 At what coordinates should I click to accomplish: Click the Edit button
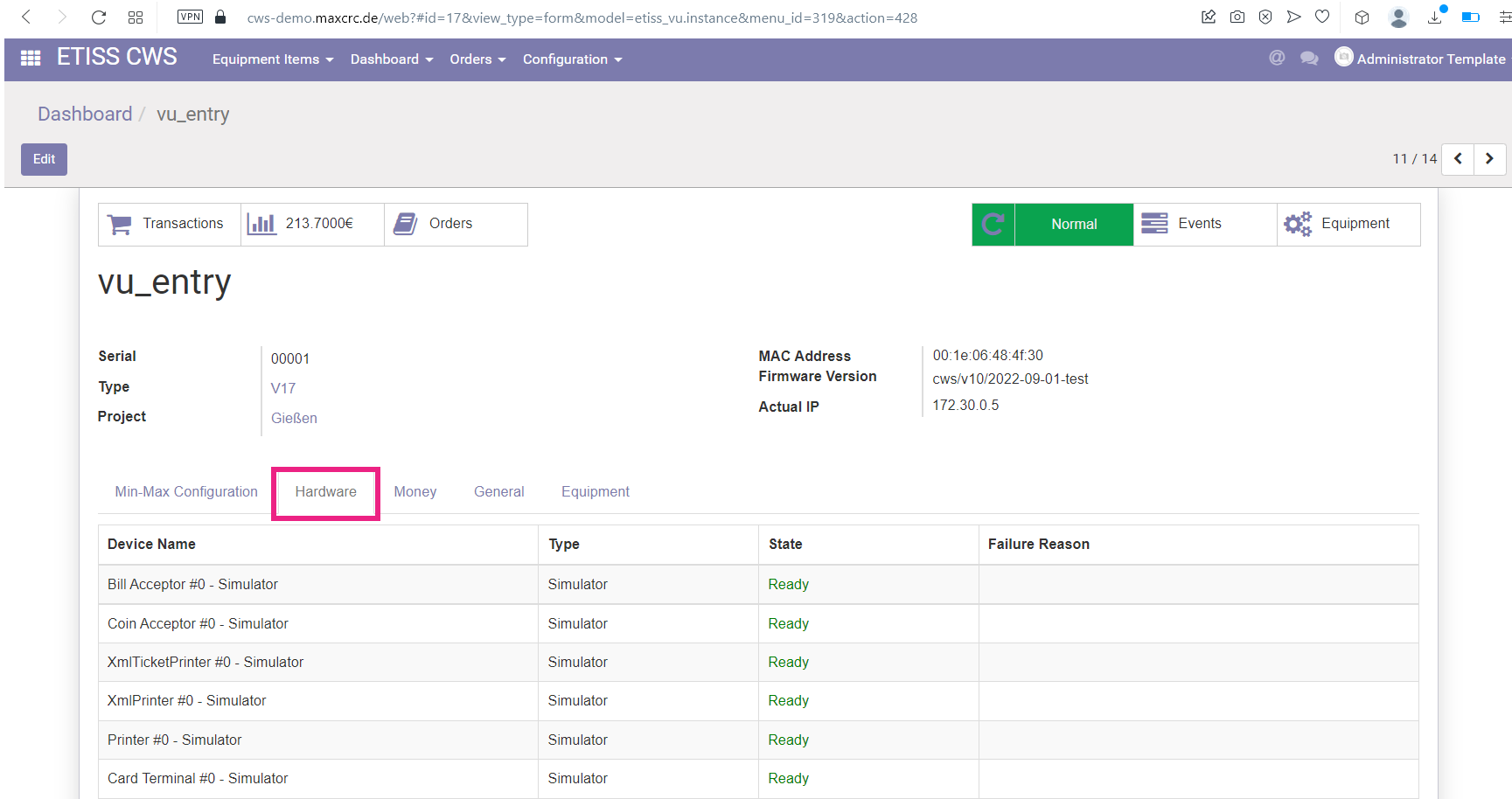pyautogui.click(x=44, y=159)
